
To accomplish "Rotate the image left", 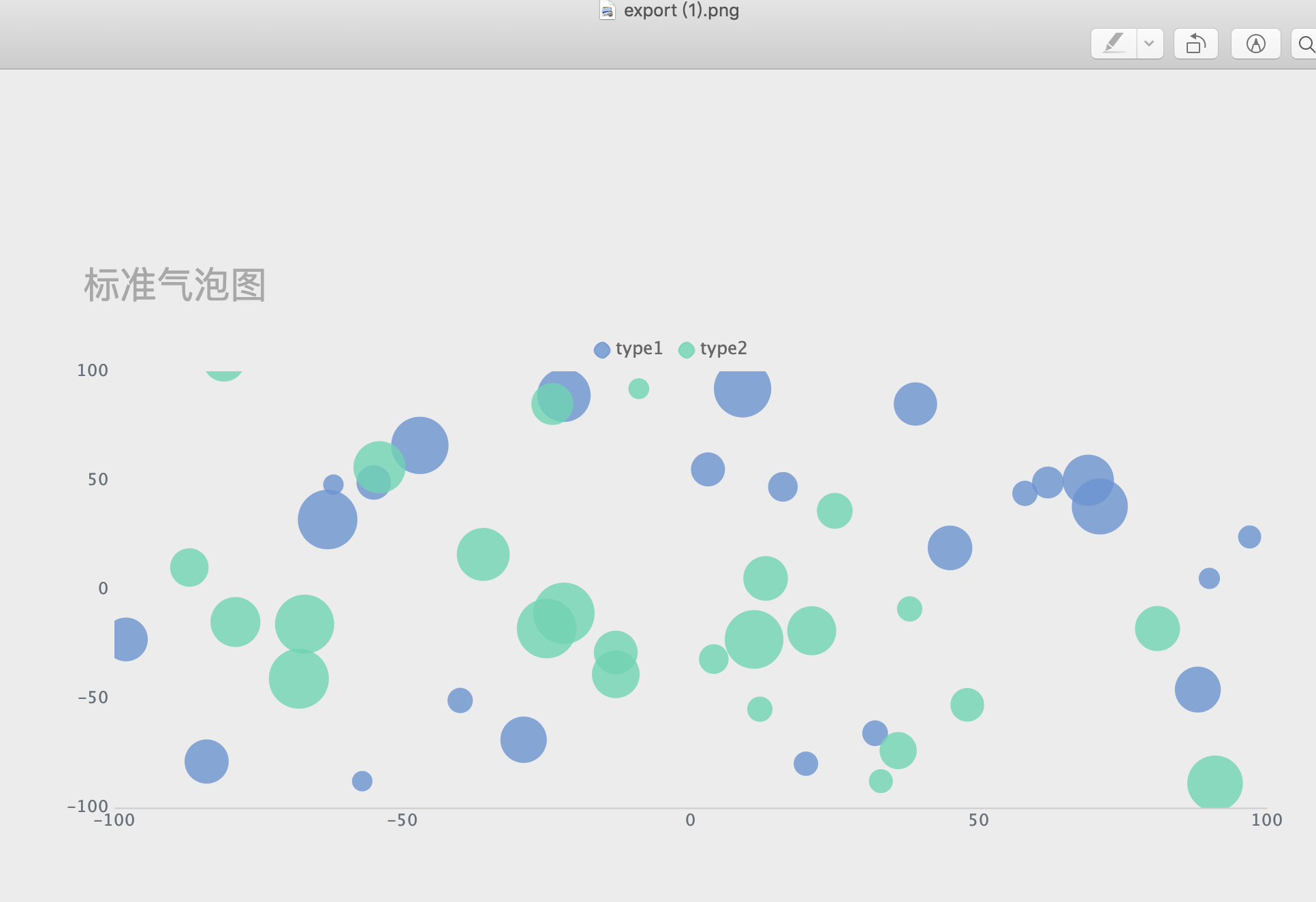I will (x=1195, y=44).
